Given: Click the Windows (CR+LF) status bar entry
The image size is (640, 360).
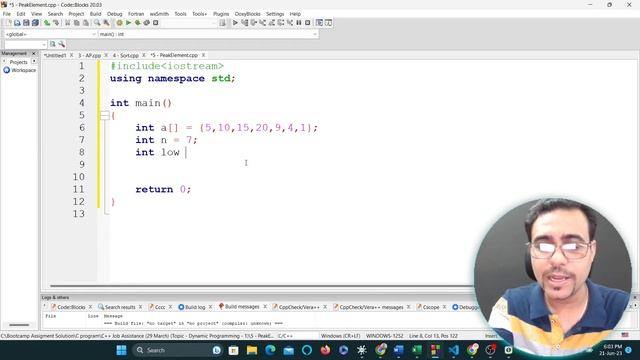Looking at the screenshot, I should (x=340, y=336).
